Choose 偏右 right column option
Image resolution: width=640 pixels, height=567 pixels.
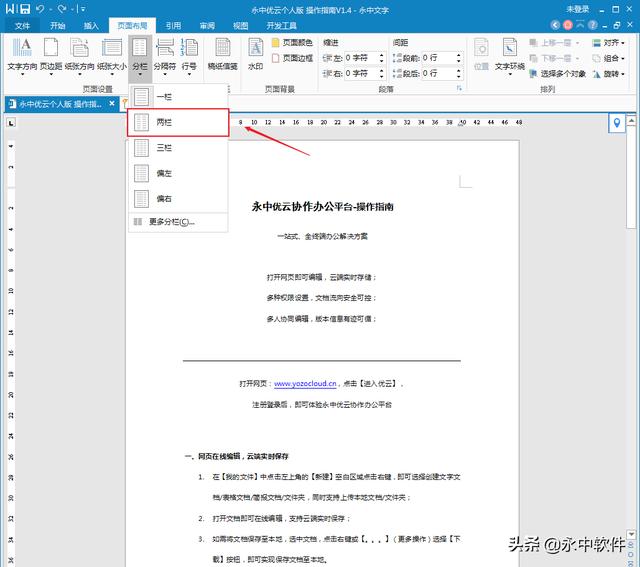tap(178, 198)
